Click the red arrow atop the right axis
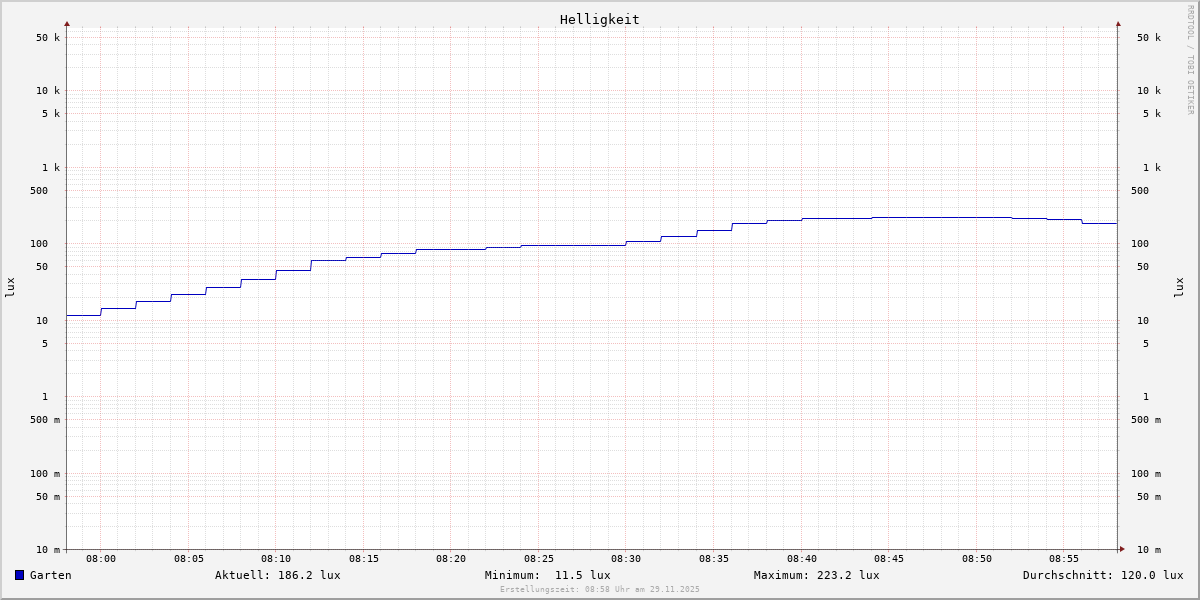 point(1118,23)
